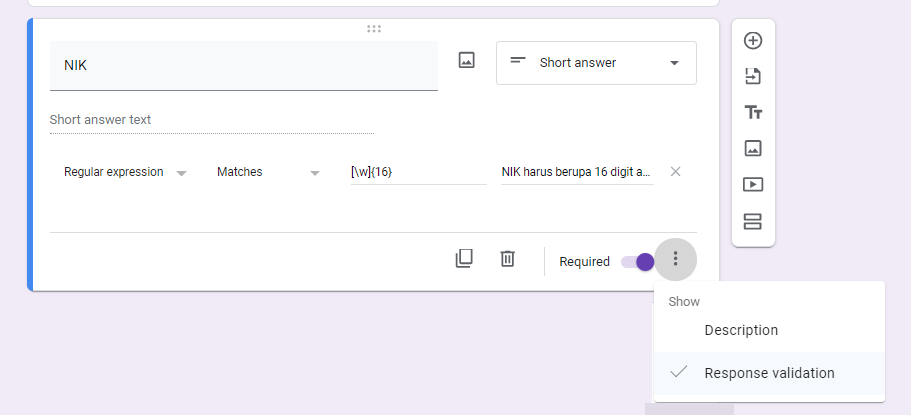The image size is (911, 415).
Task: Edit the NIK harus berupa error text
Action: pyautogui.click(x=578, y=172)
